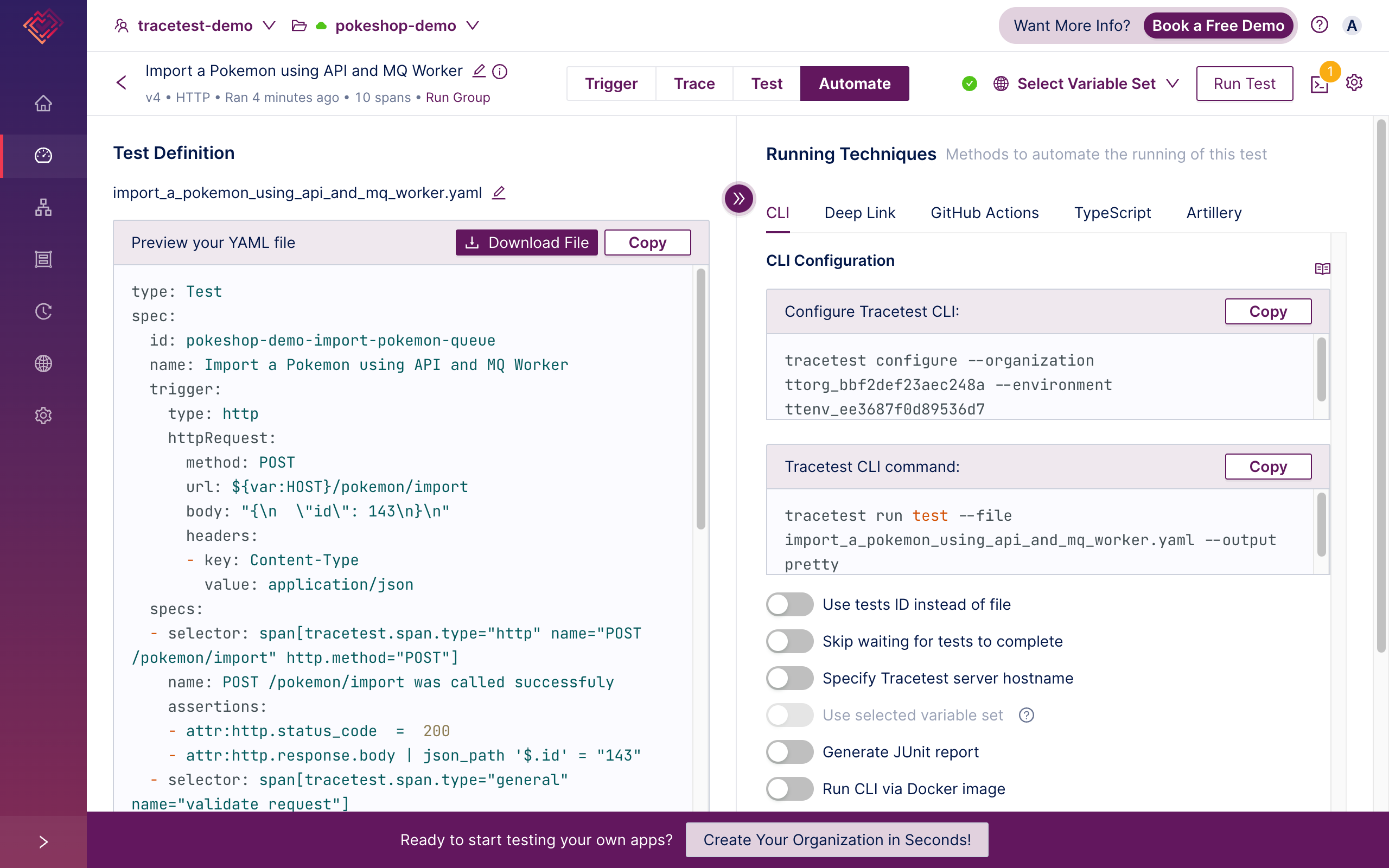
Task: Open the Environments globe sidebar icon
Action: tap(43, 363)
